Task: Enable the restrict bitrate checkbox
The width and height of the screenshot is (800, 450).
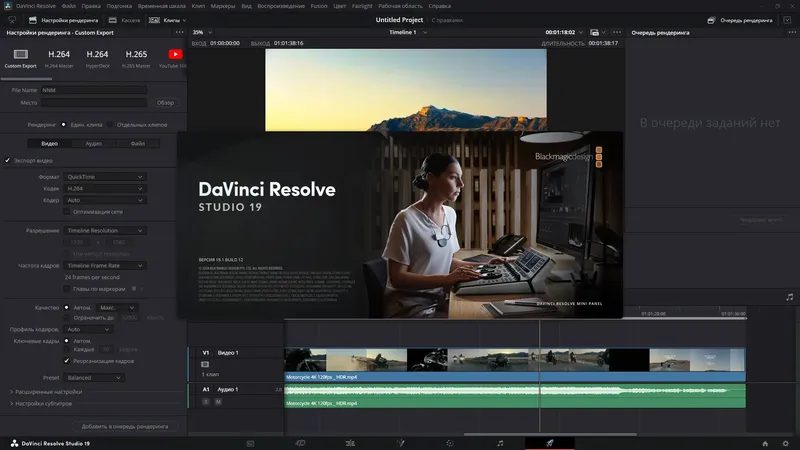Action: (x=66, y=317)
